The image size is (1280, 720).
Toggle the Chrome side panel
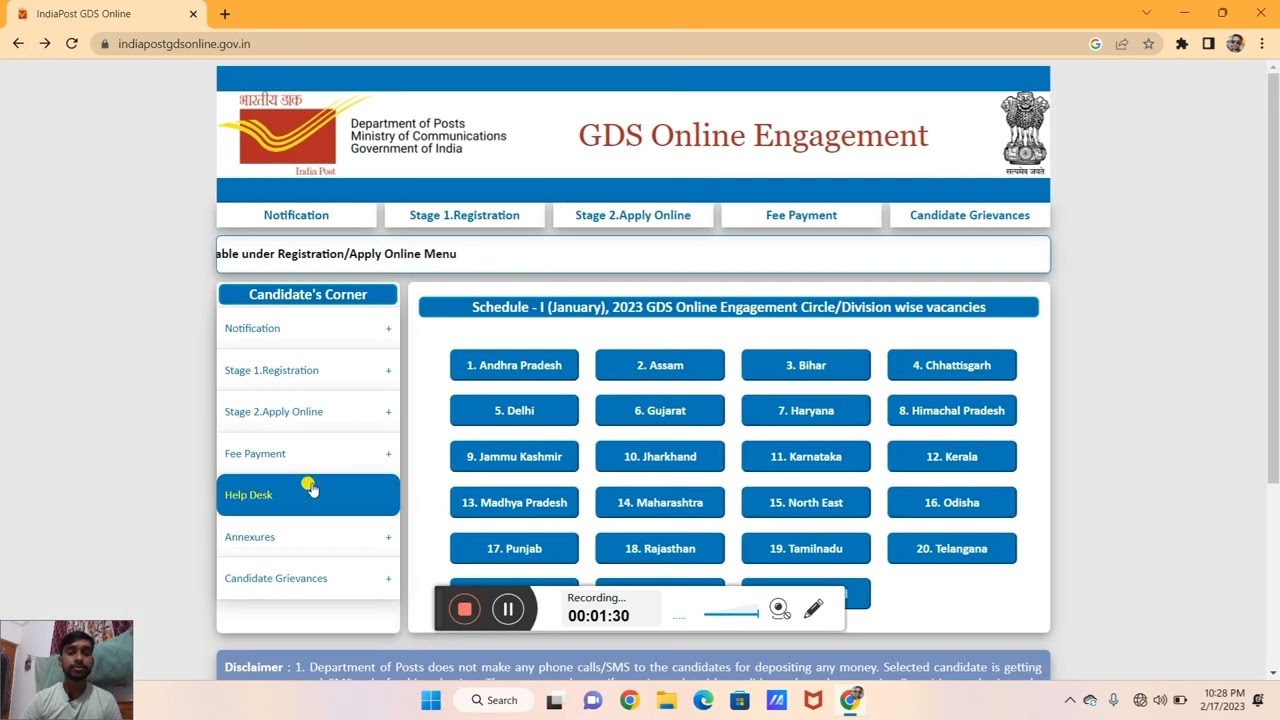[1208, 44]
